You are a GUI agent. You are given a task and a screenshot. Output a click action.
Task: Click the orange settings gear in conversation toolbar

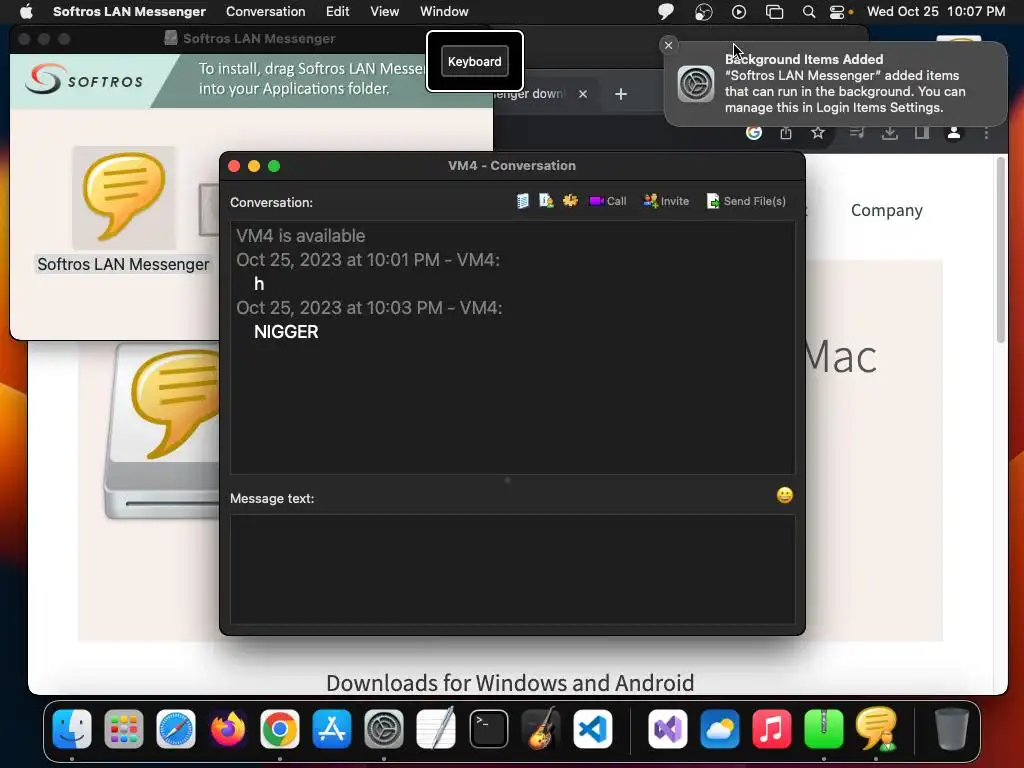coord(570,201)
